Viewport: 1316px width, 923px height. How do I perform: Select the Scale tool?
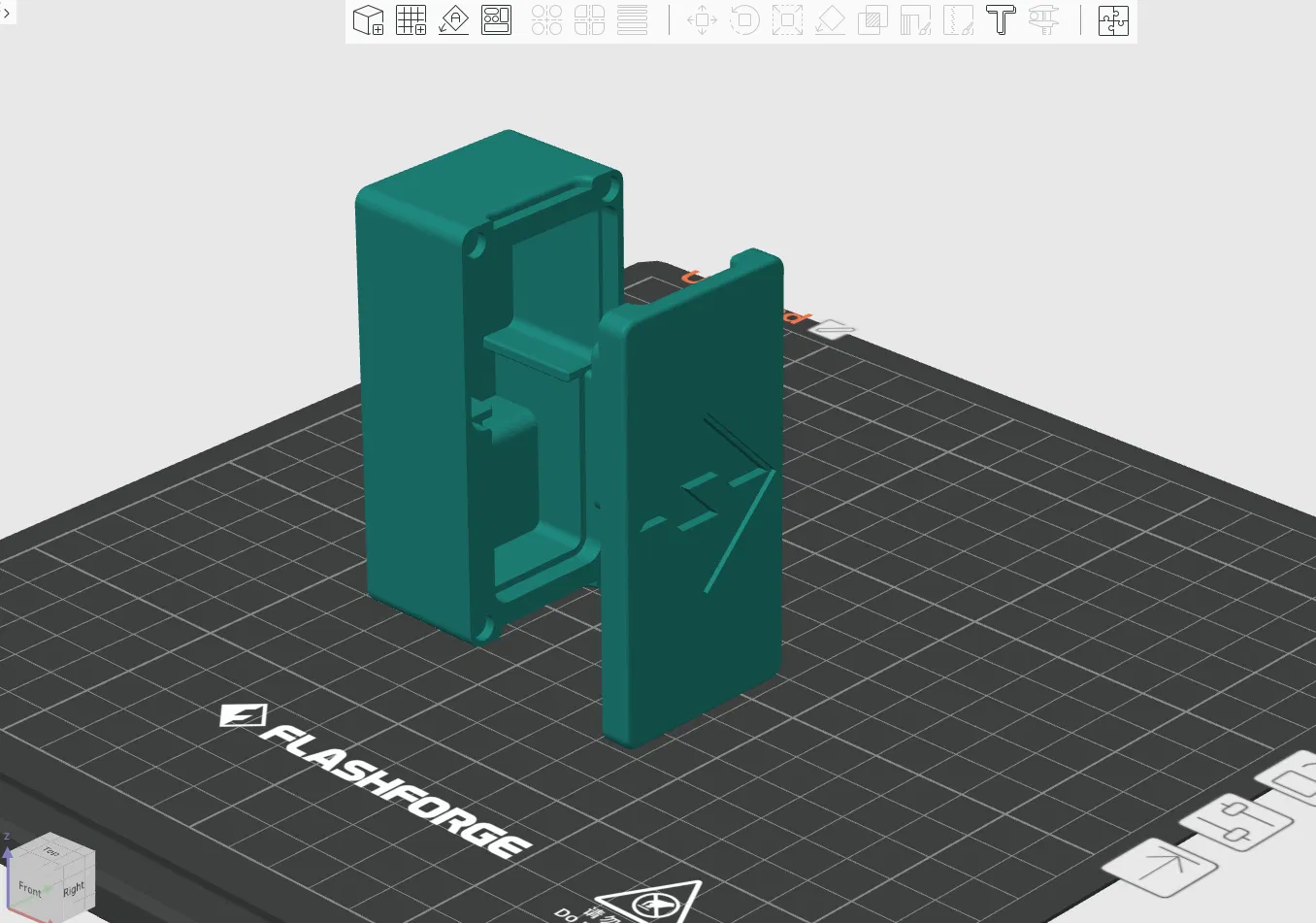[787, 20]
